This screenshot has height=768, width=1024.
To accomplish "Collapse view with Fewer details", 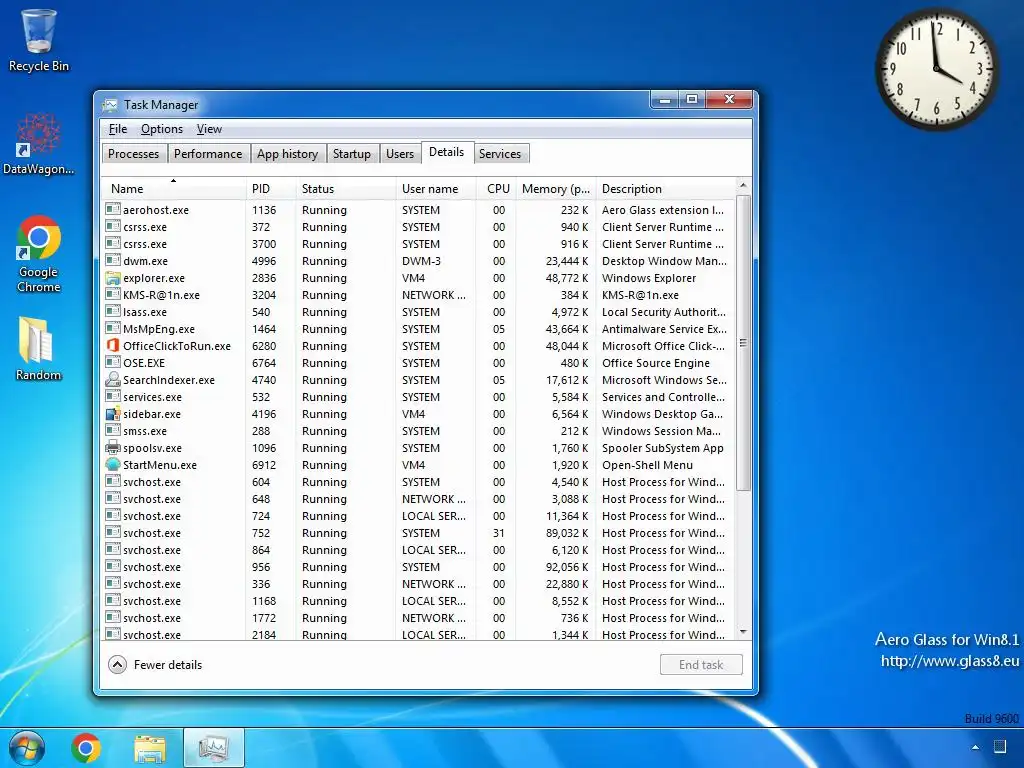I will 155,665.
